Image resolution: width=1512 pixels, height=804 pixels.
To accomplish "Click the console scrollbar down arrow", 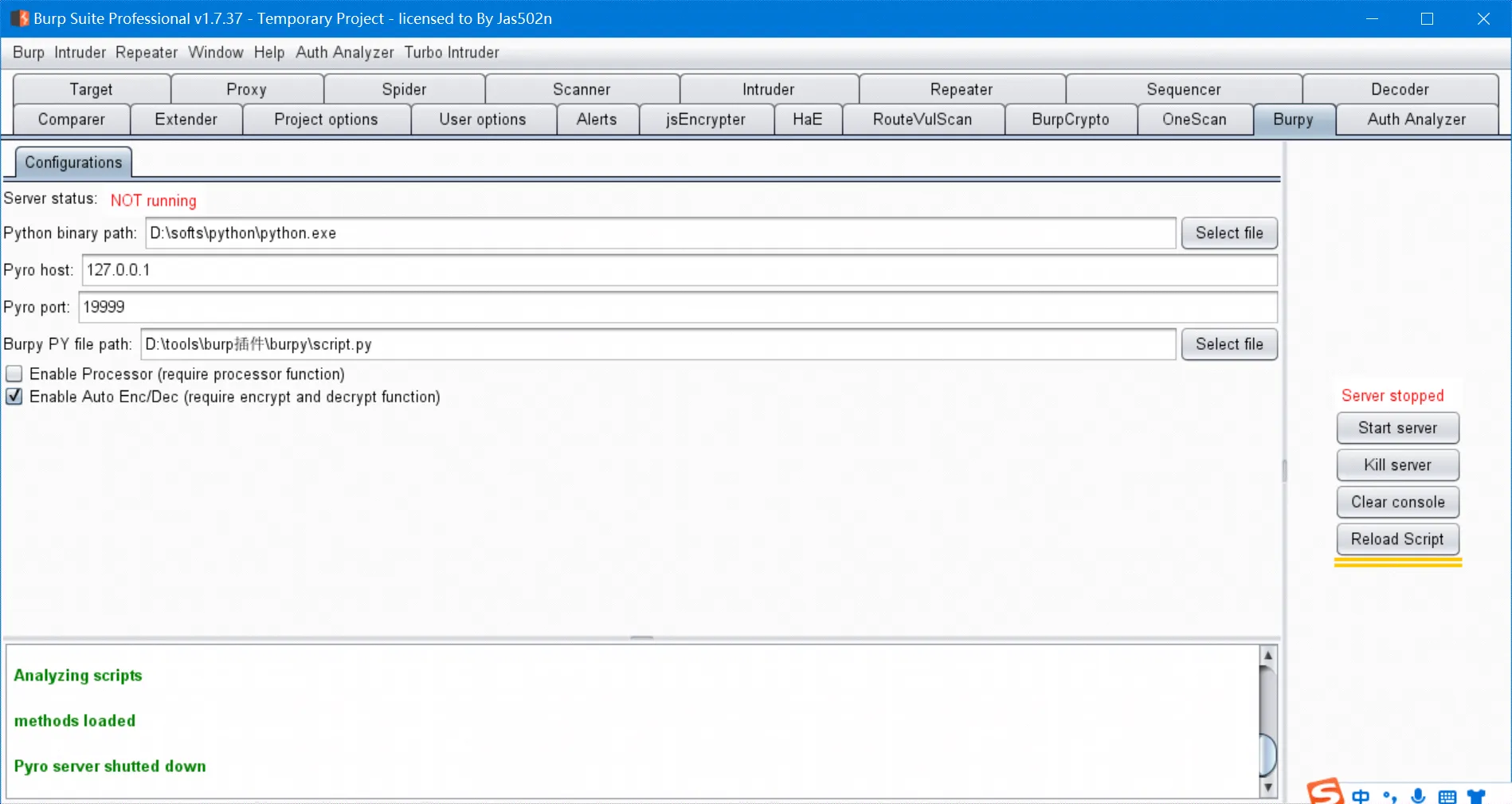I will point(1267,787).
